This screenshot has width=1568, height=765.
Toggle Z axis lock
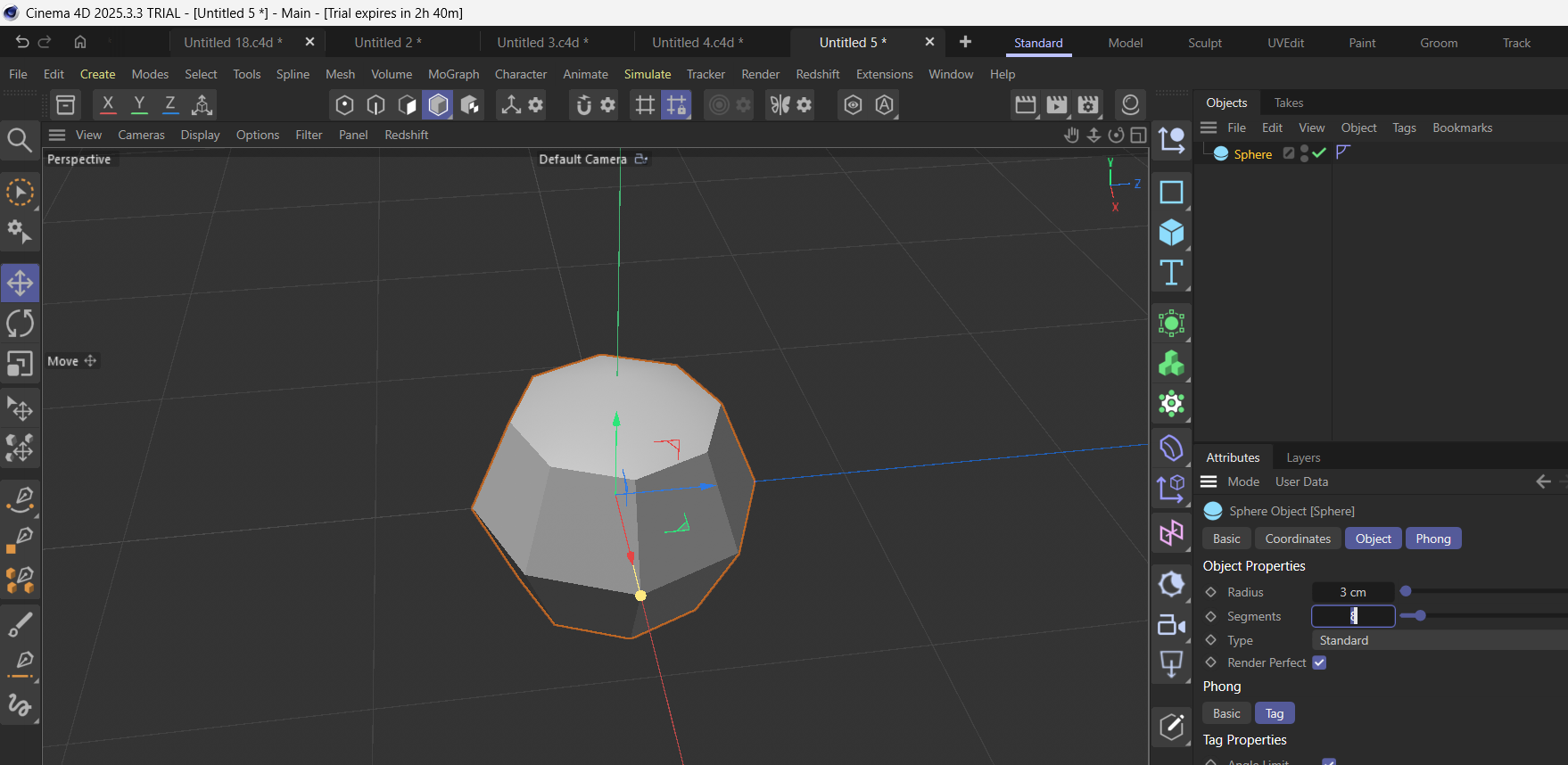pos(170,105)
